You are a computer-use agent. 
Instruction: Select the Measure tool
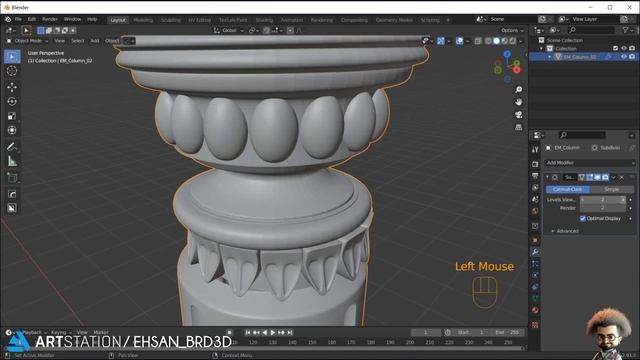pyautogui.click(x=12, y=161)
